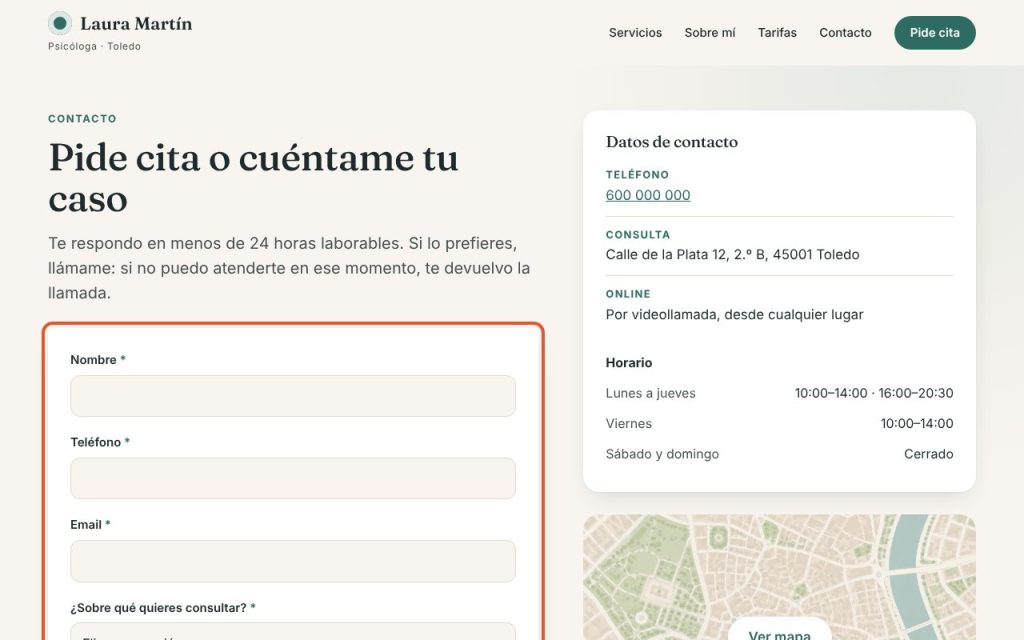
Task: Click the address Calle de la Plata 12
Action: click(x=732, y=255)
